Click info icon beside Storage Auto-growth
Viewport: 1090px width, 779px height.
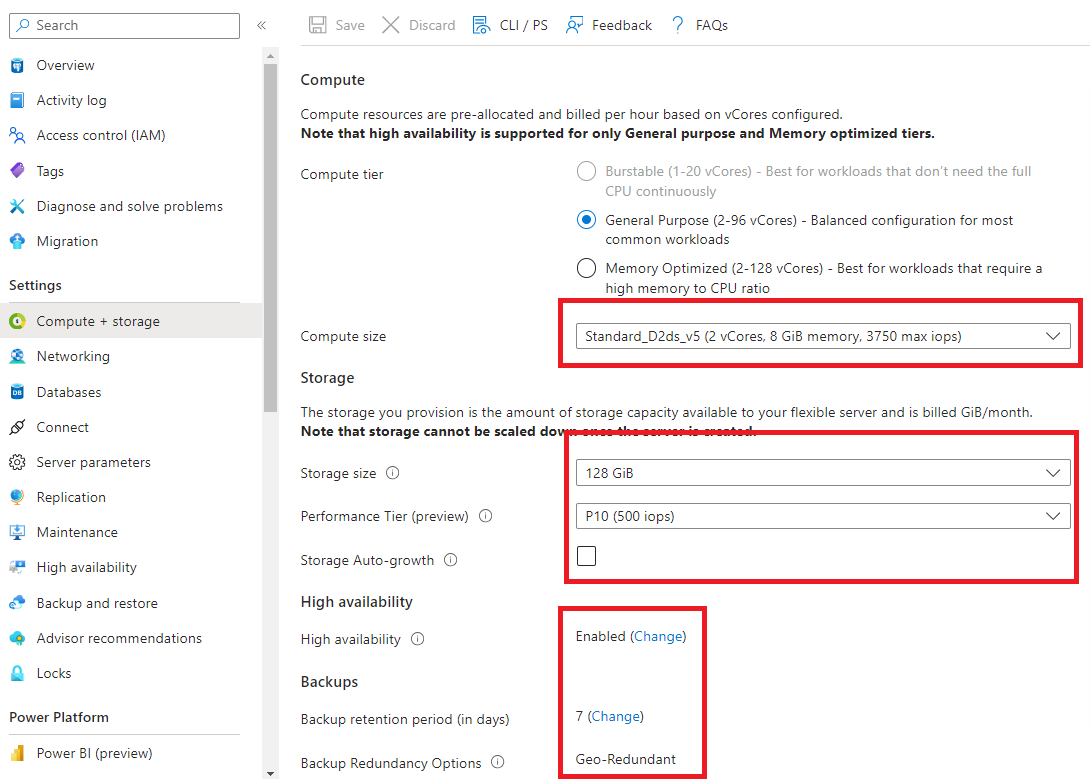tap(450, 559)
